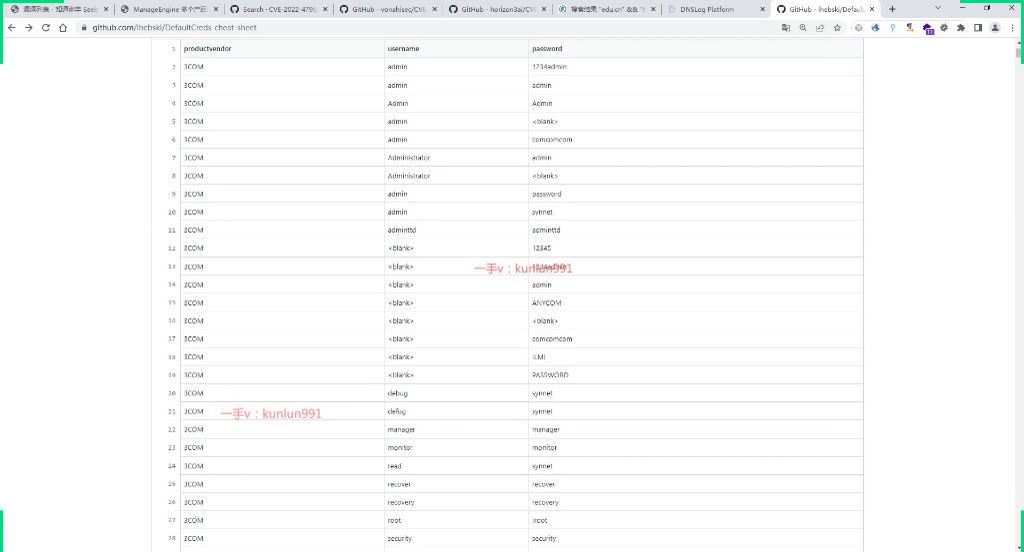Open the paragraph symbol extension

click(910, 28)
